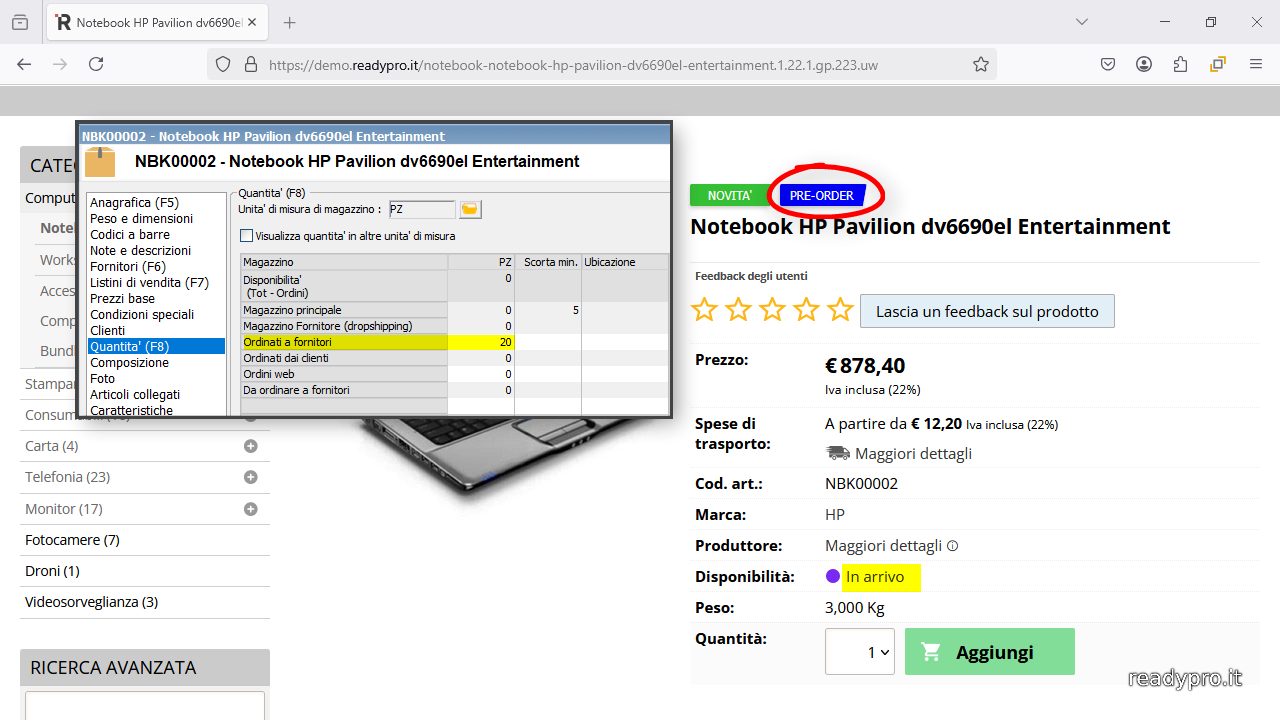
Task: Click the Ricerca avanzata text field
Action: point(145,705)
